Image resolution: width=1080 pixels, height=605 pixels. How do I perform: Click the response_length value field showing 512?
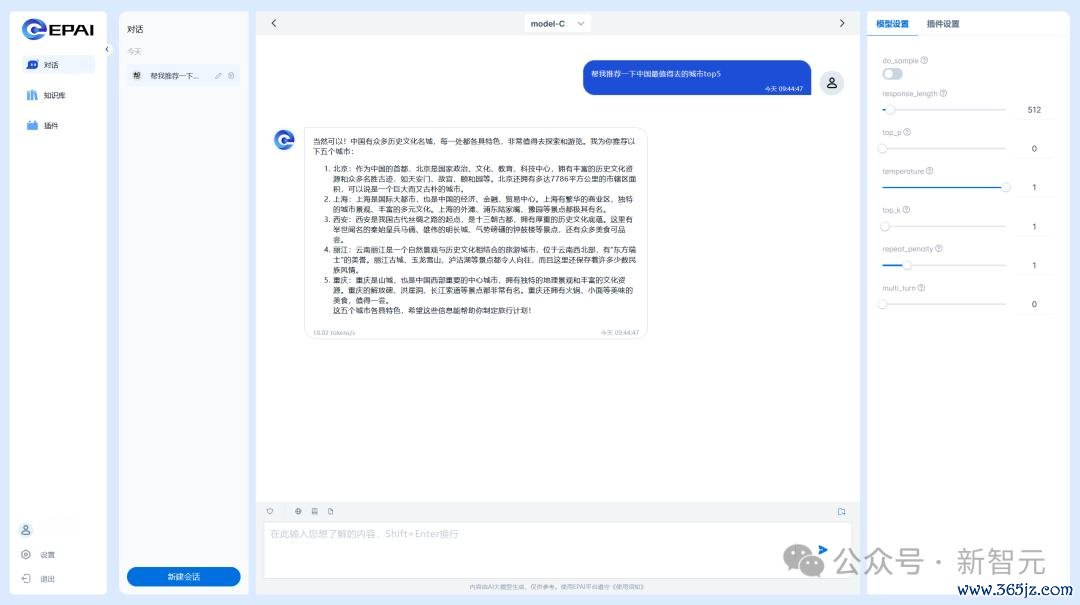pos(1034,110)
